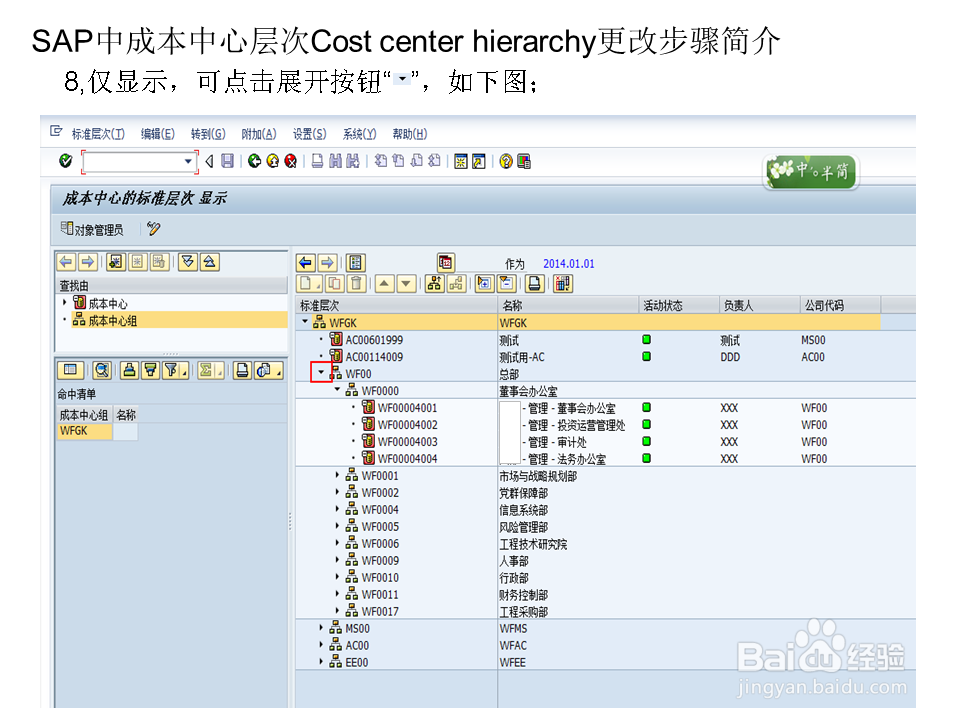This screenshot has width=960, height=720.
Task: Click the Create new object page icon
Action: coord(309,283)
